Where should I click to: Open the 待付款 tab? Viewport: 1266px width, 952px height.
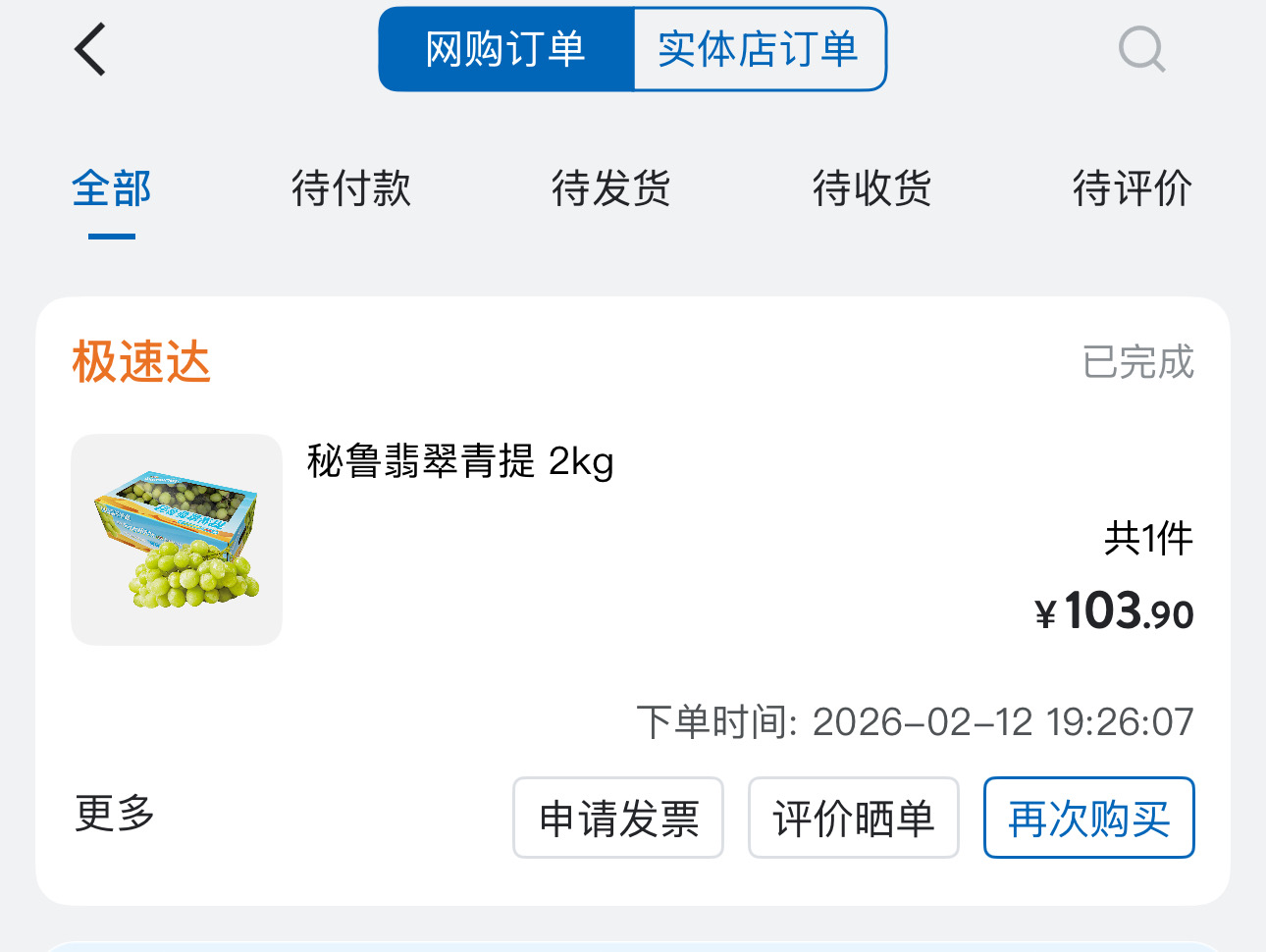(351, 188)
